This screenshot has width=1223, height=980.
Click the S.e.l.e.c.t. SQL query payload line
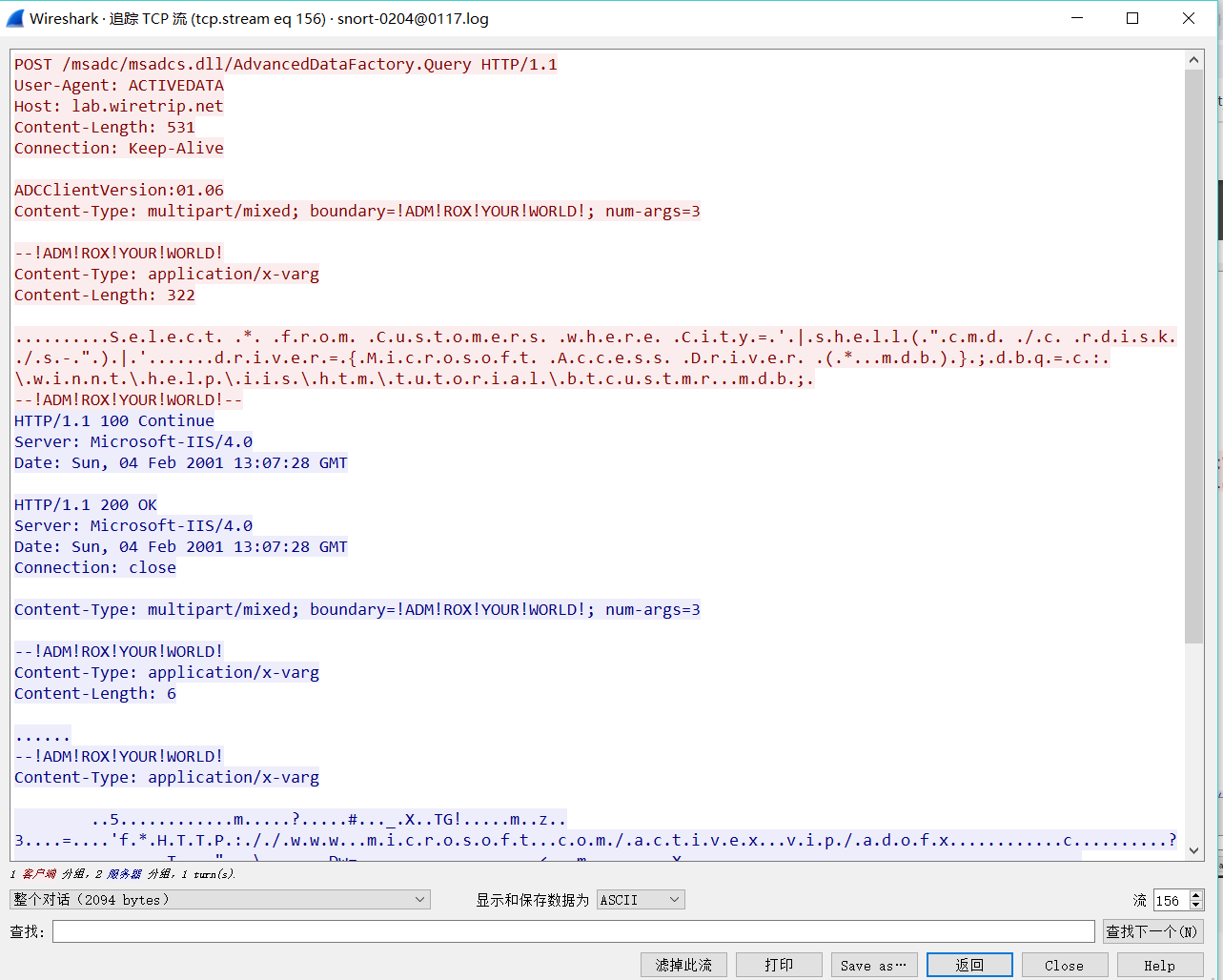pos(596,337)
